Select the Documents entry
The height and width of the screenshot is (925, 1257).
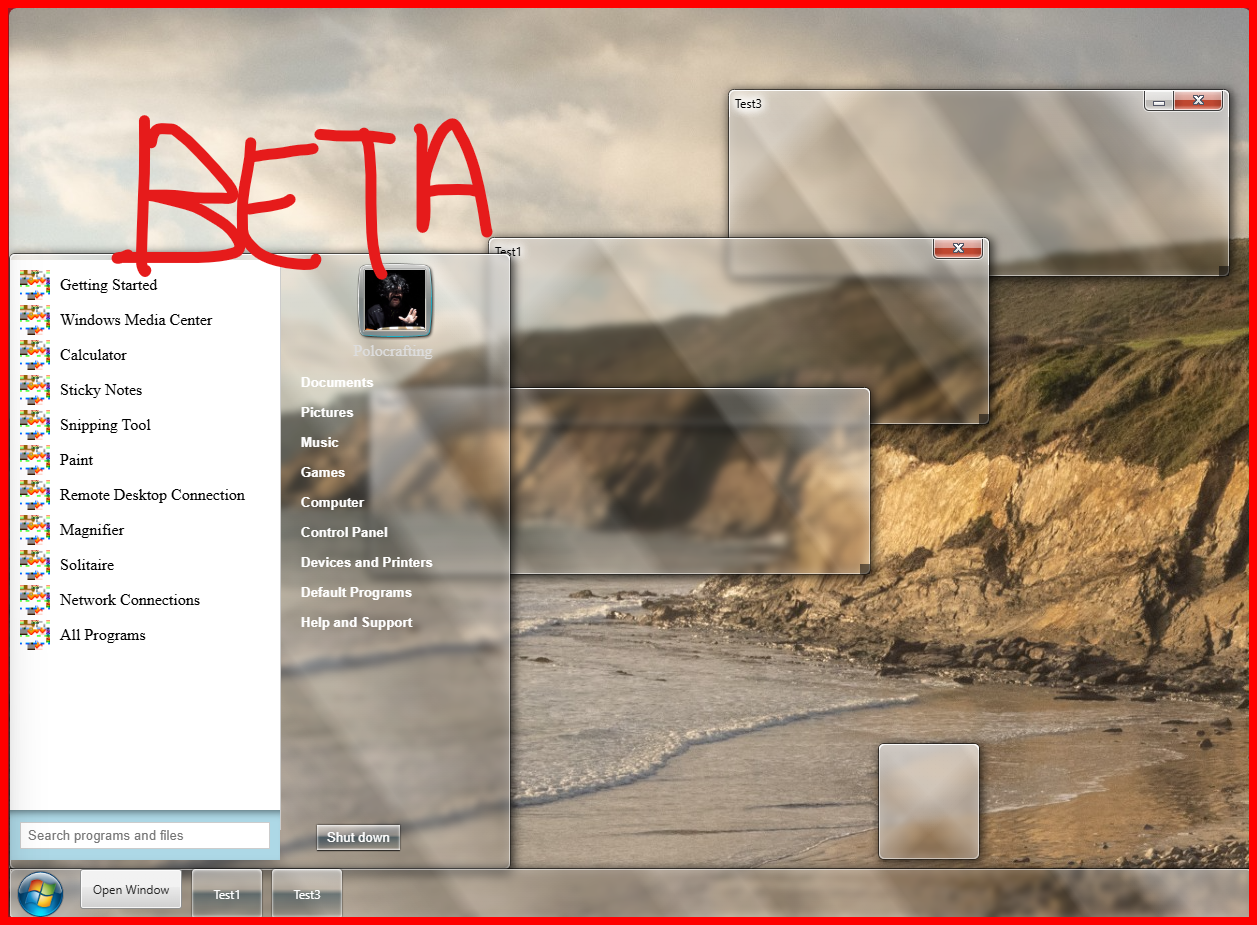[337, 382]
